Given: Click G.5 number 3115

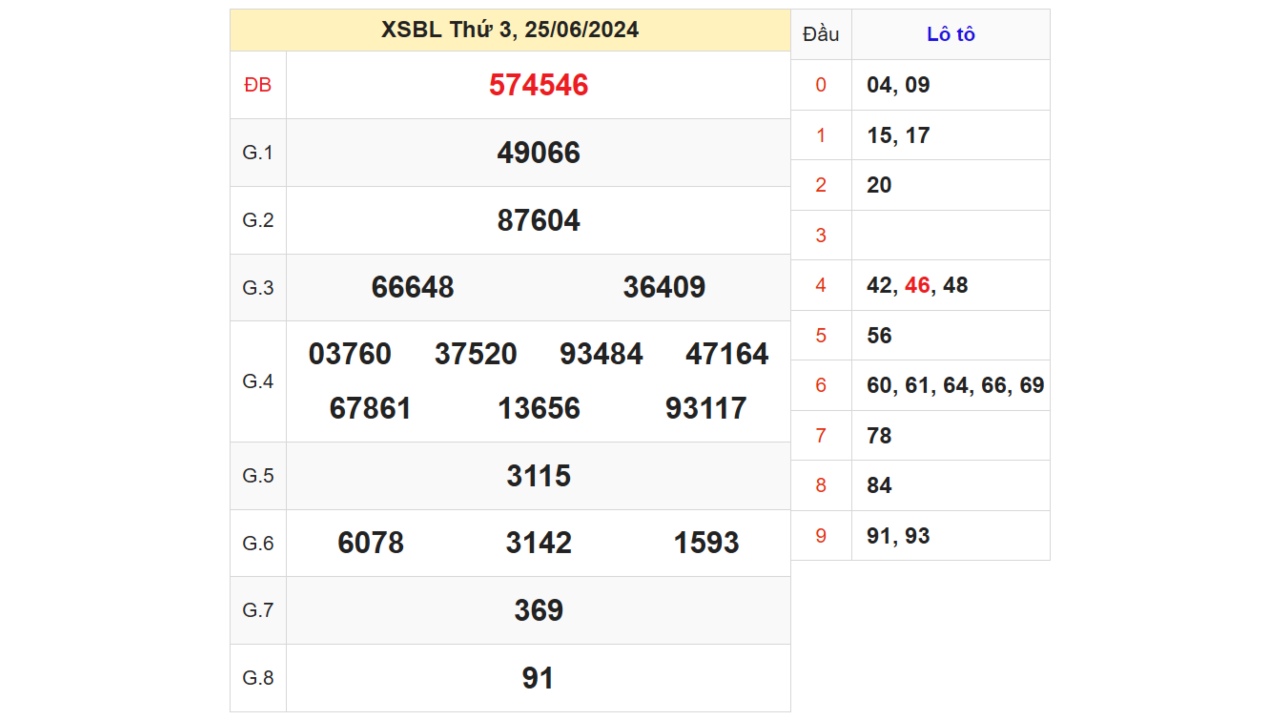Looking at the screenshot, I should 539,475.
